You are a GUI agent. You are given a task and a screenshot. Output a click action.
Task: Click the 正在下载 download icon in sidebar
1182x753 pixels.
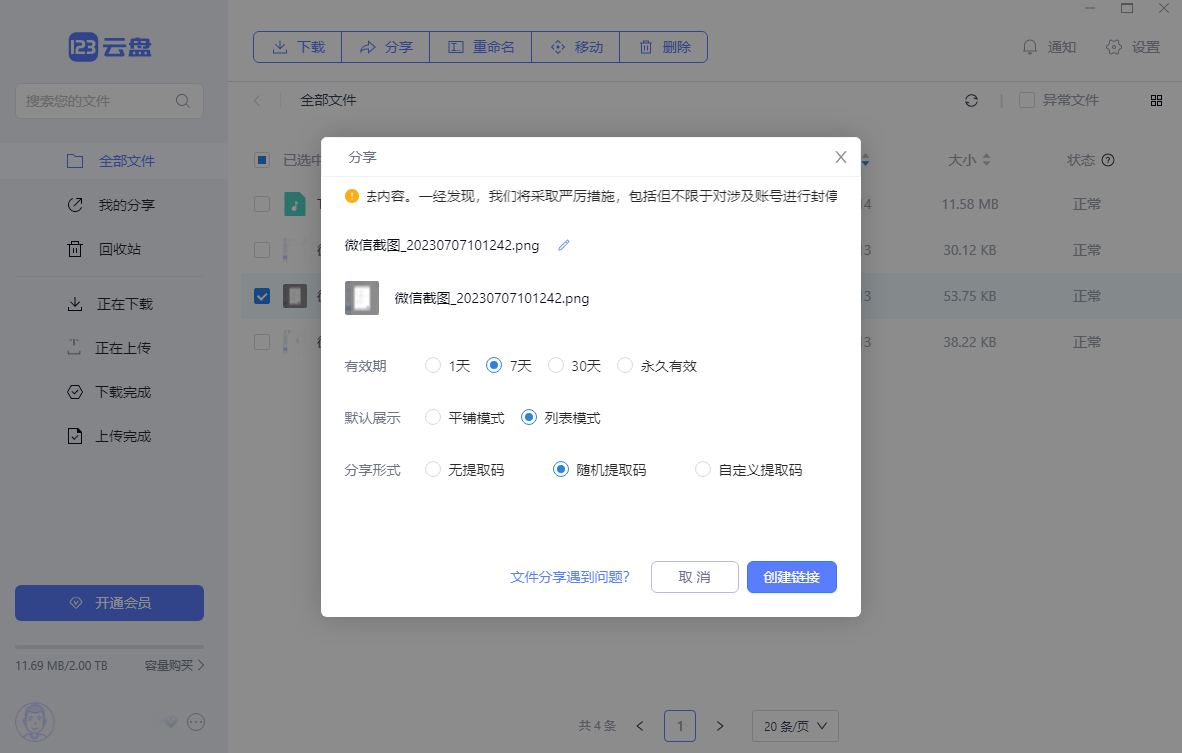[74, 303]
